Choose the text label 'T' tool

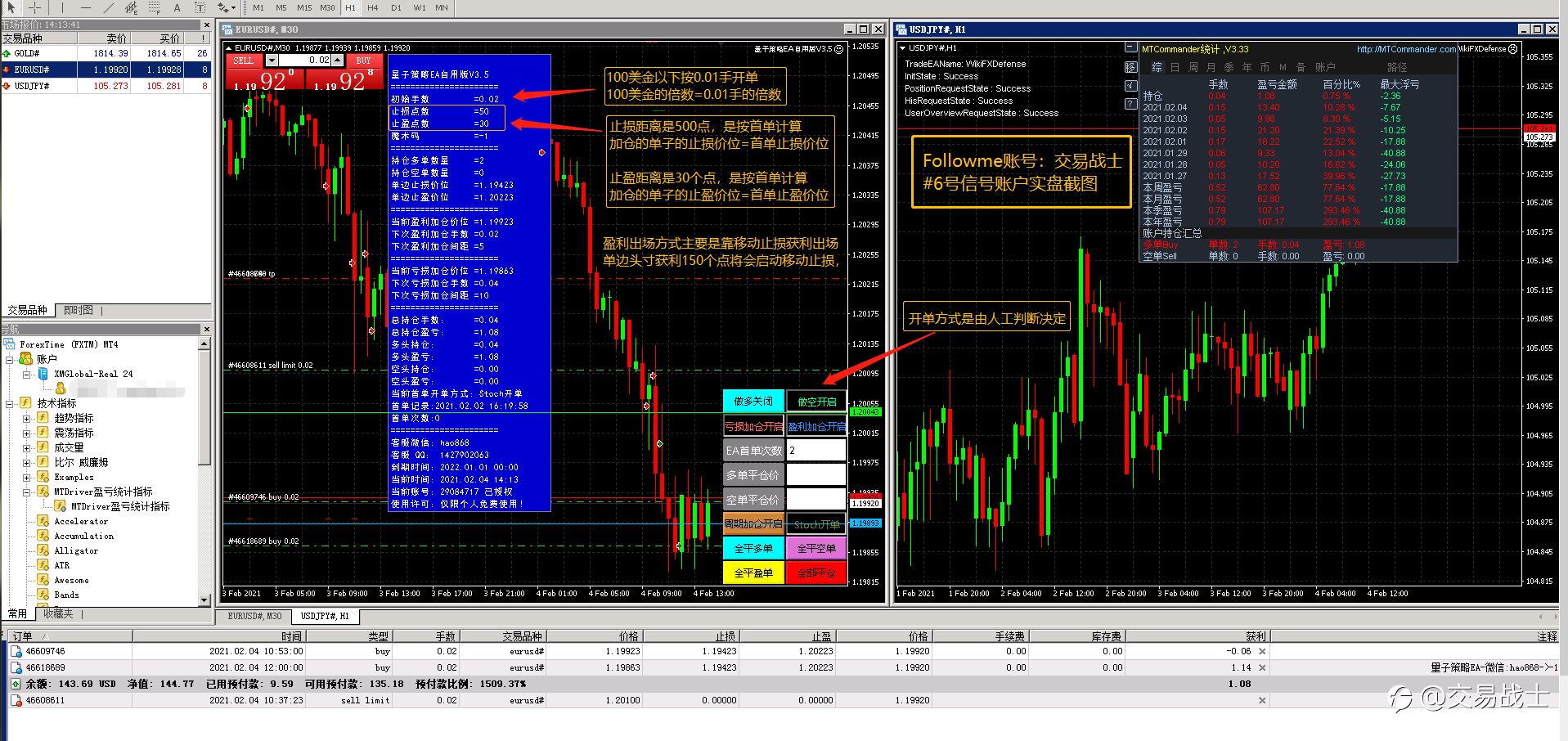(x=200, y=7)
